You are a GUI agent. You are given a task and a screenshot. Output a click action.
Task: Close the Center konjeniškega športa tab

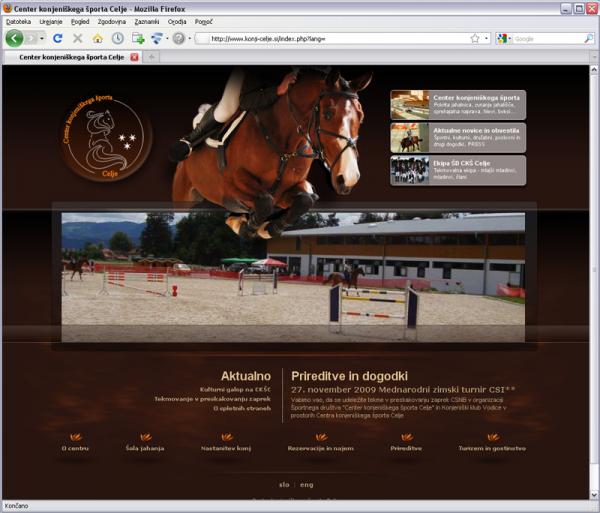tap(135, 57)
